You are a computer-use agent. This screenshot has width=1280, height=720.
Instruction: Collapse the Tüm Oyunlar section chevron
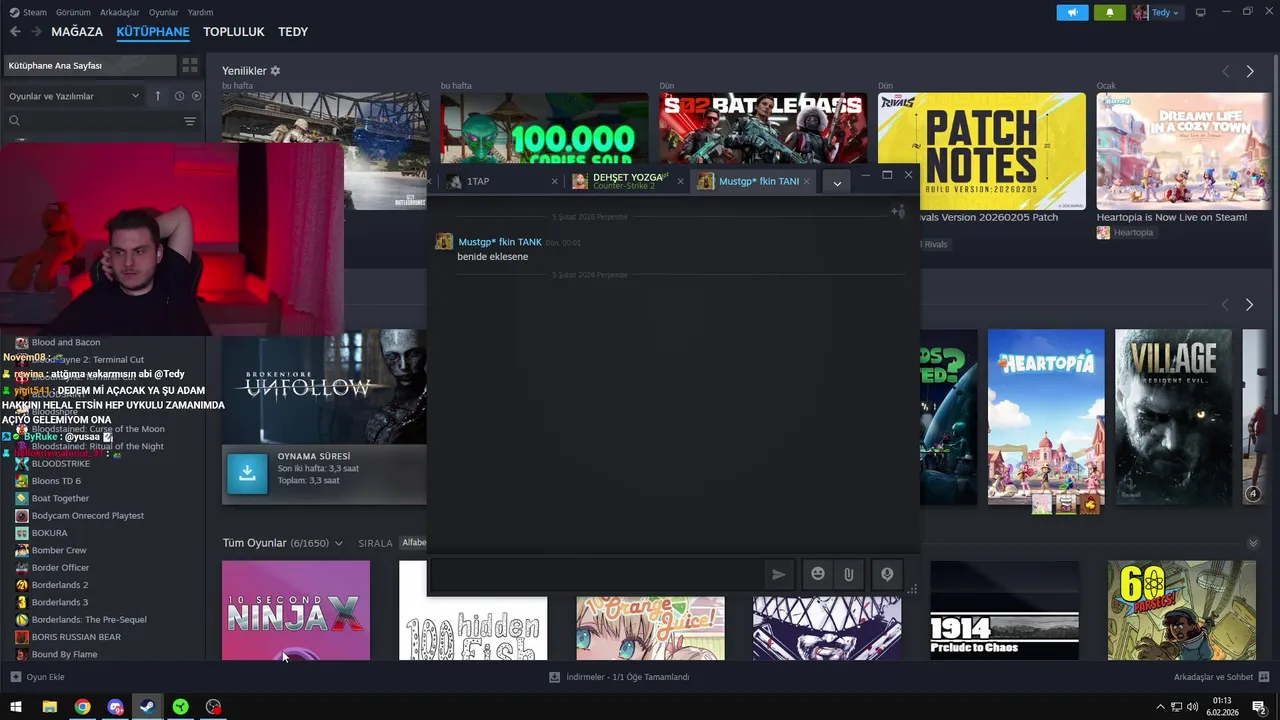(x=1253, y=543)
